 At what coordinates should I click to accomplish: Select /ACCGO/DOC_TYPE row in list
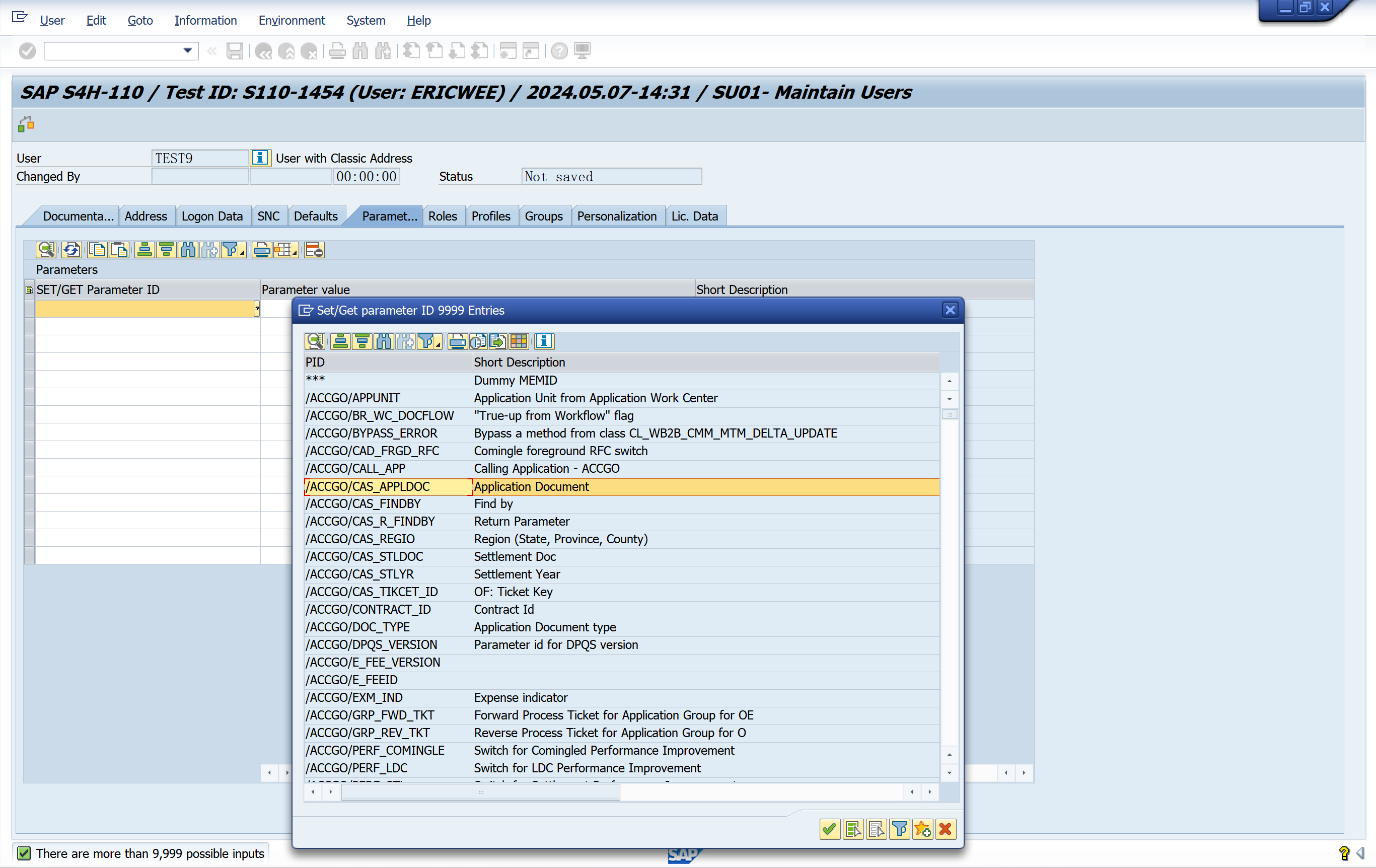coord(357,627)
